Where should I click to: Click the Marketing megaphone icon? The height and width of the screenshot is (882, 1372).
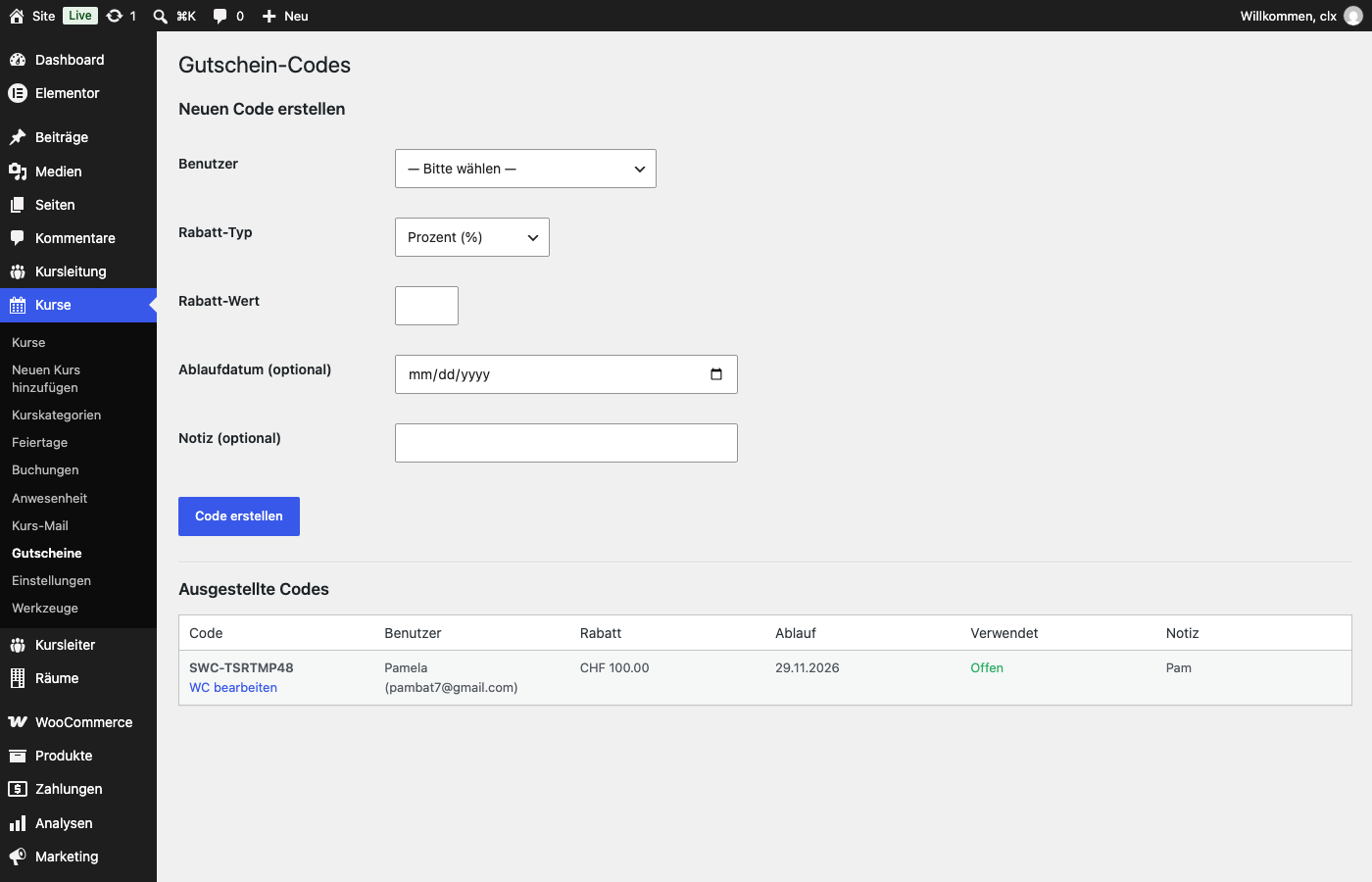tap(18, 857)
